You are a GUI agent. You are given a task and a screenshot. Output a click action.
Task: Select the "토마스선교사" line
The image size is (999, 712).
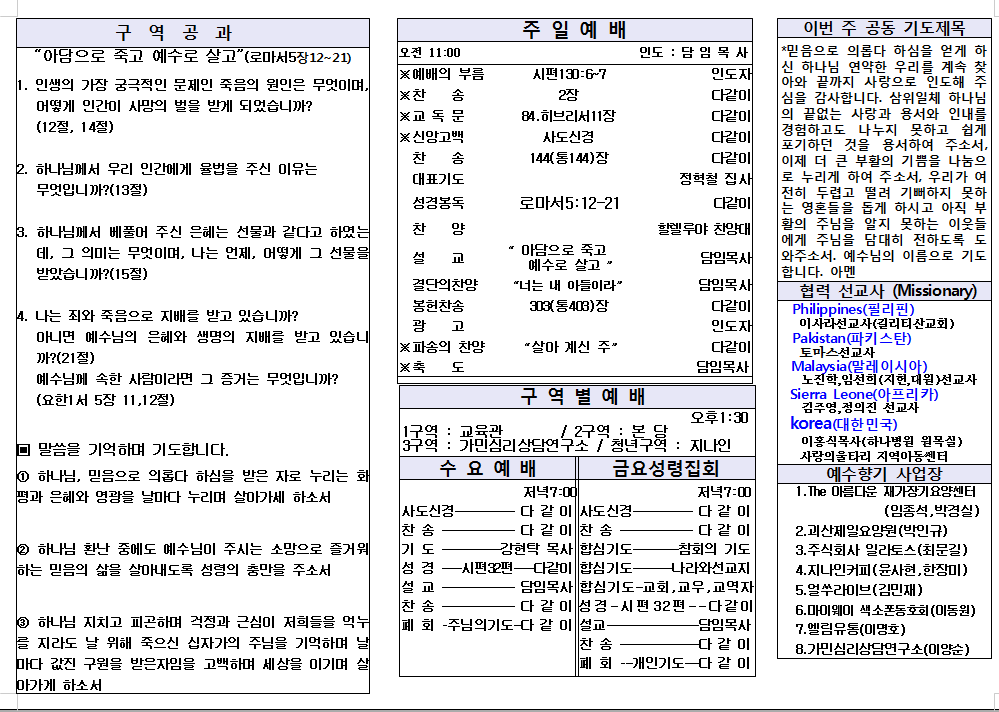coord(837,352)
